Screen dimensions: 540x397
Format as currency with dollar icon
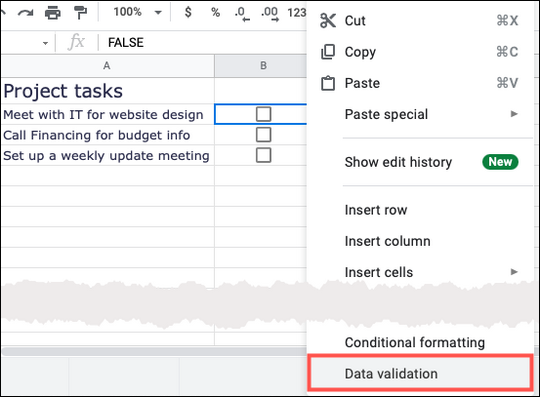pyautogui.click(x=188, y=12)
